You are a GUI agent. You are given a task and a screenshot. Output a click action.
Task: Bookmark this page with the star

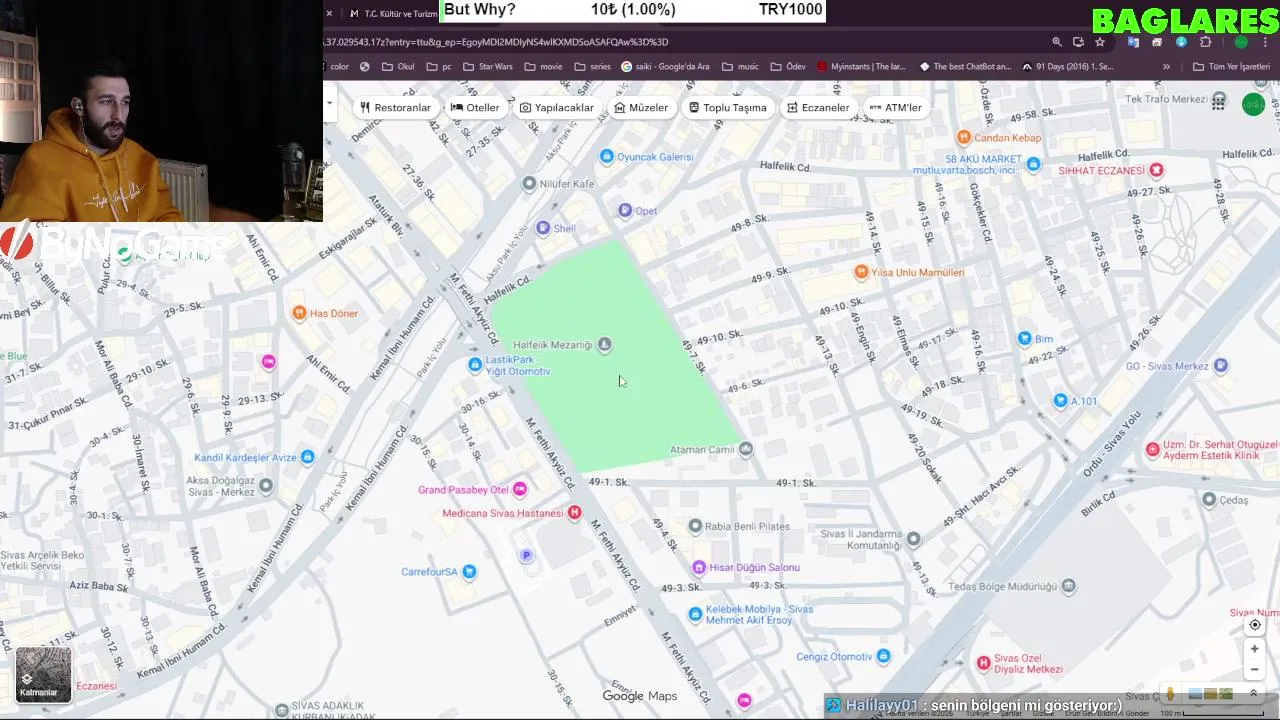tap(1100, 42)
